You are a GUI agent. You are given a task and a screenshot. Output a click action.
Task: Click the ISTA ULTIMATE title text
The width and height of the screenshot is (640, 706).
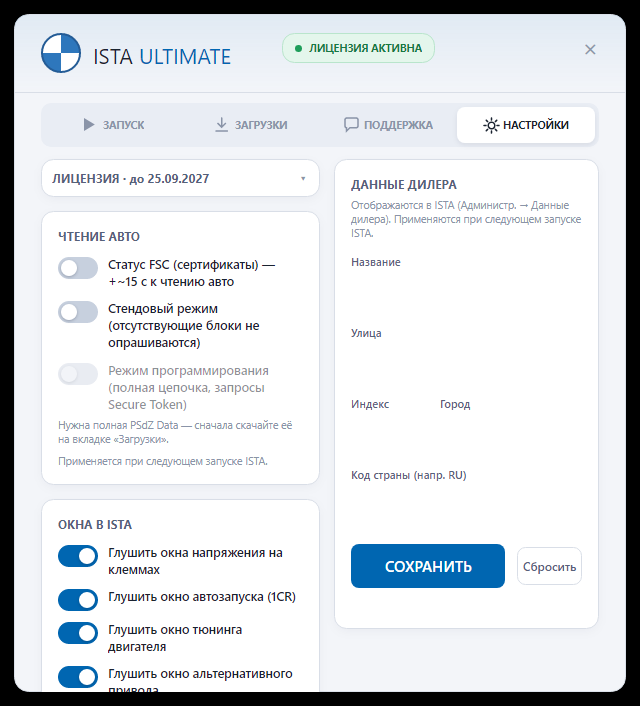point(162,57)
